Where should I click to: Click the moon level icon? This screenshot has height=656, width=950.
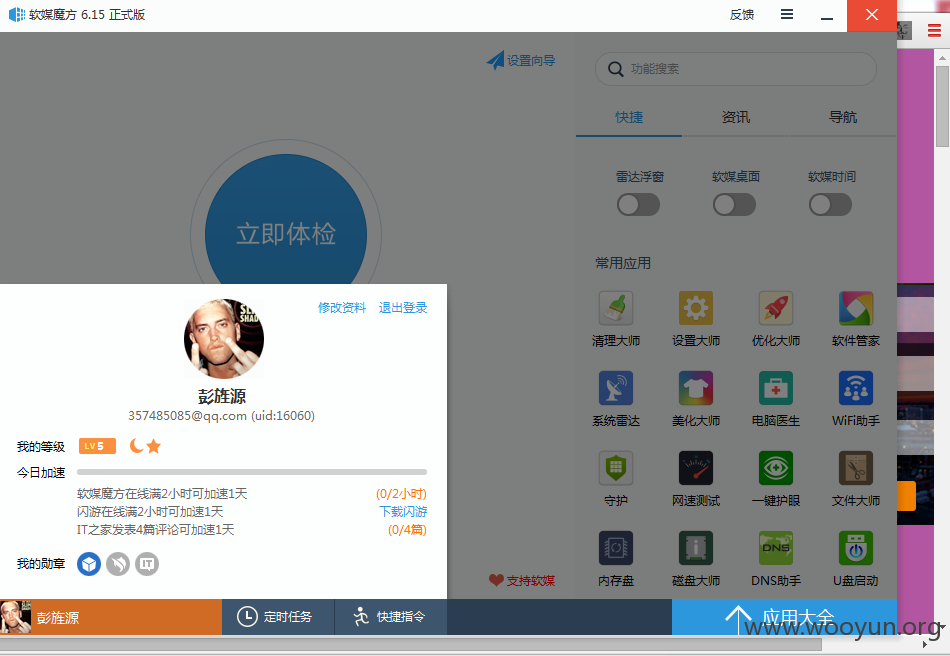pos(137,446)
